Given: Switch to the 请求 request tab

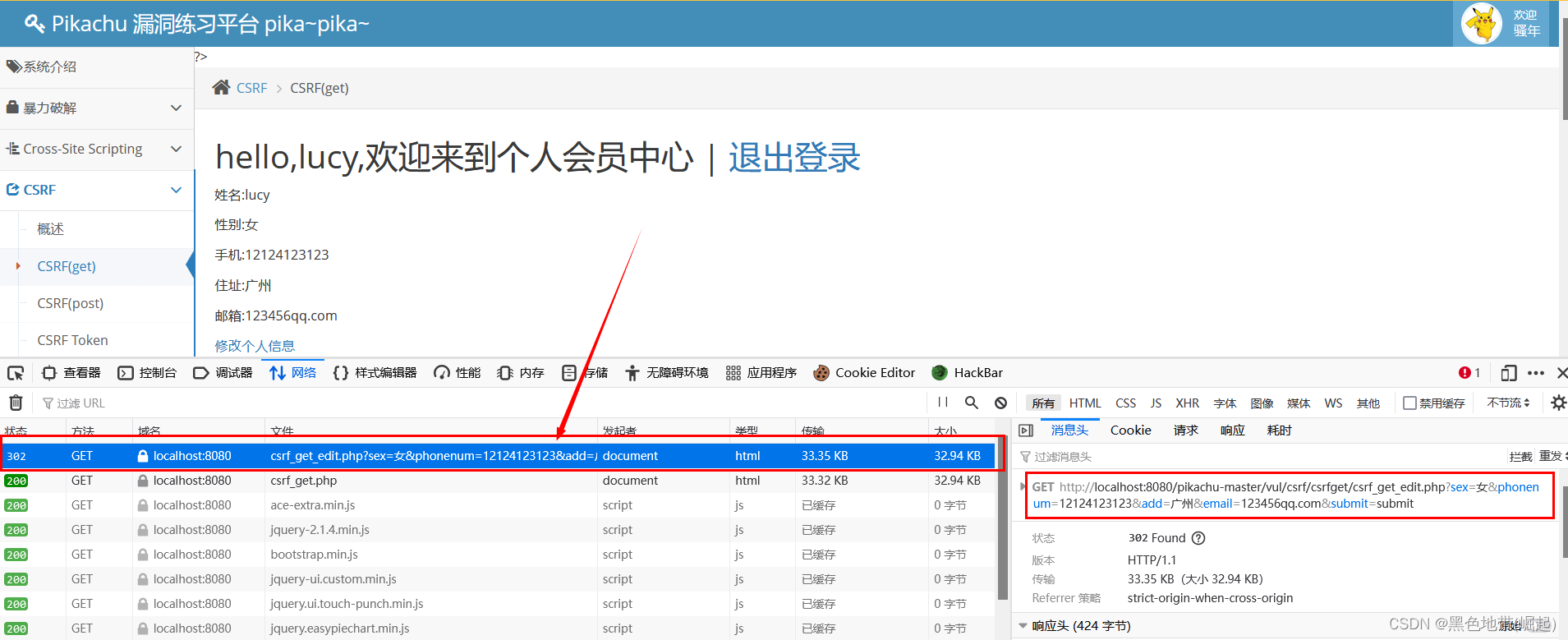Looking at the screenshot, I should (x=1185, y=431).
